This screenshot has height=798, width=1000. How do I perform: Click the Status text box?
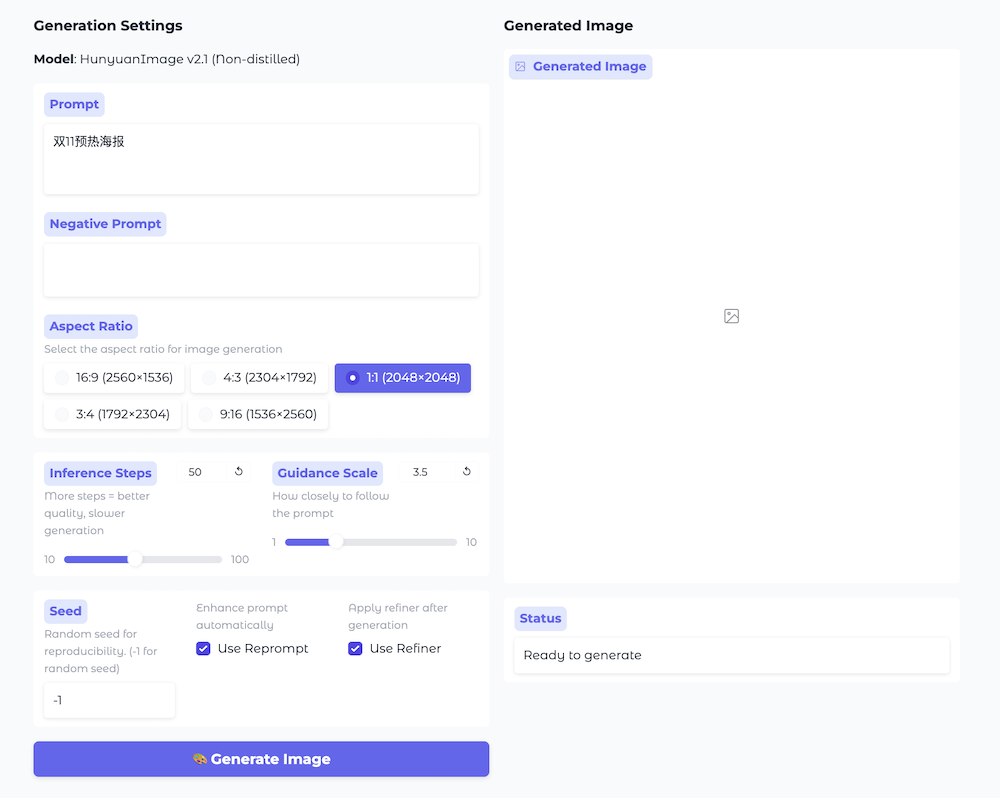[x=731, y=656]
